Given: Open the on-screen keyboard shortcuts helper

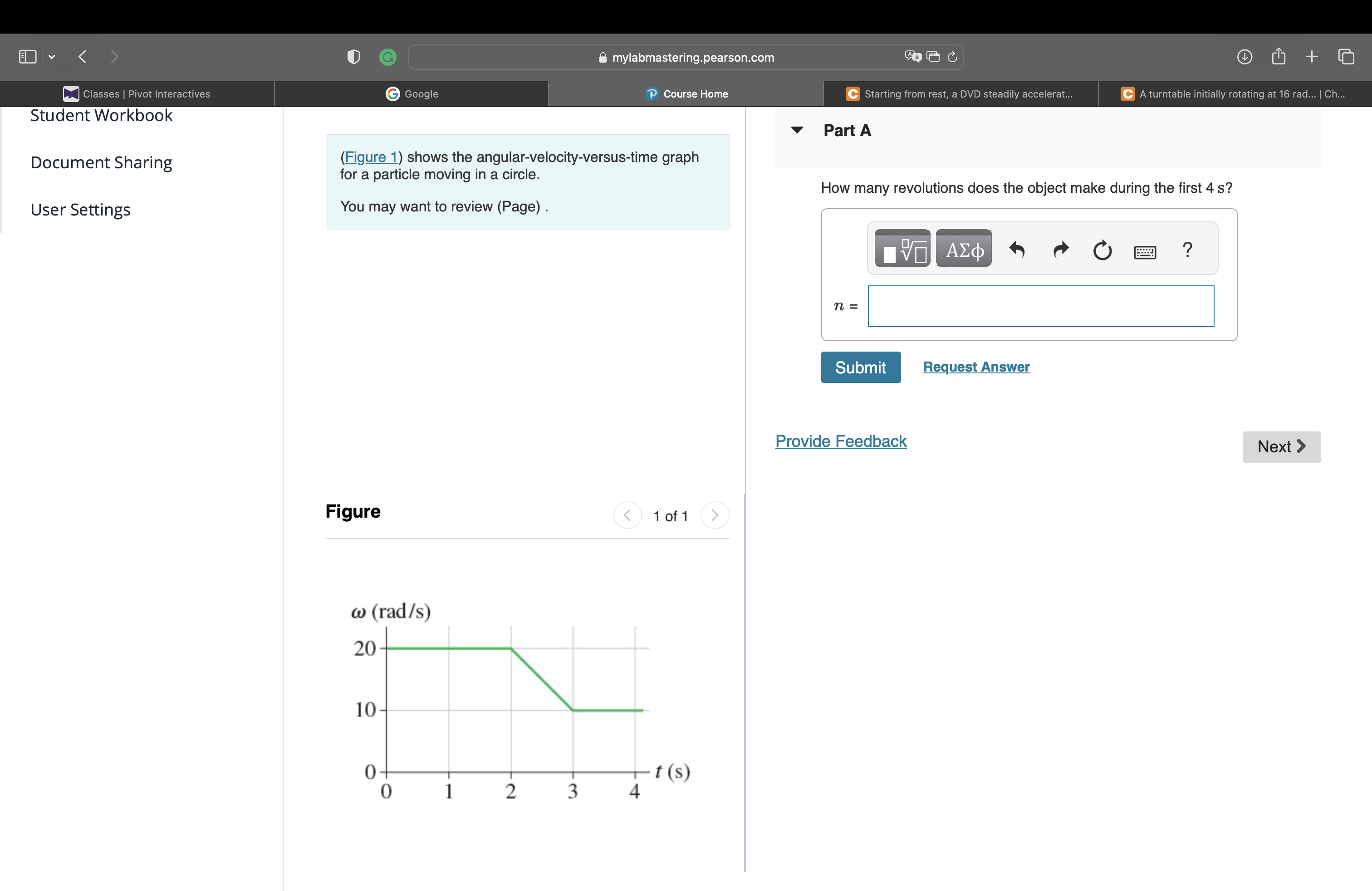Looking at the screenshot, I should [x=1146, y=252].
